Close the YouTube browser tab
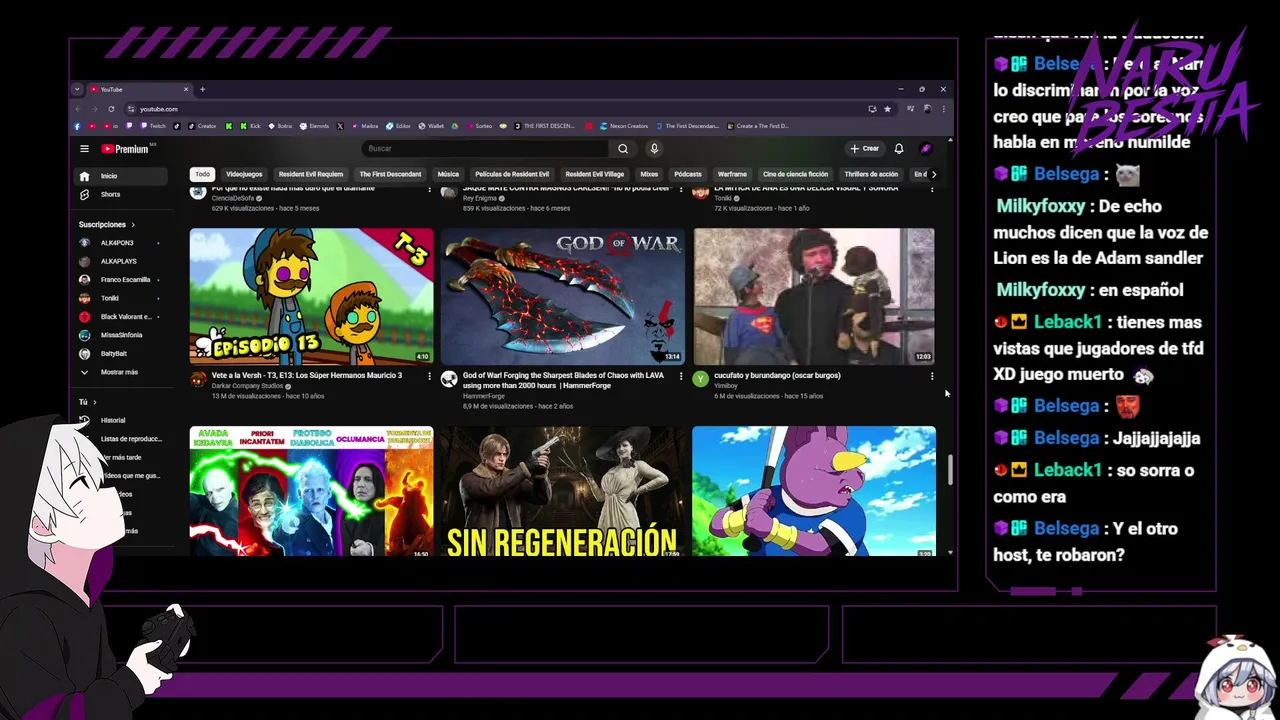 pyautogui.click(x=185, y=89)
